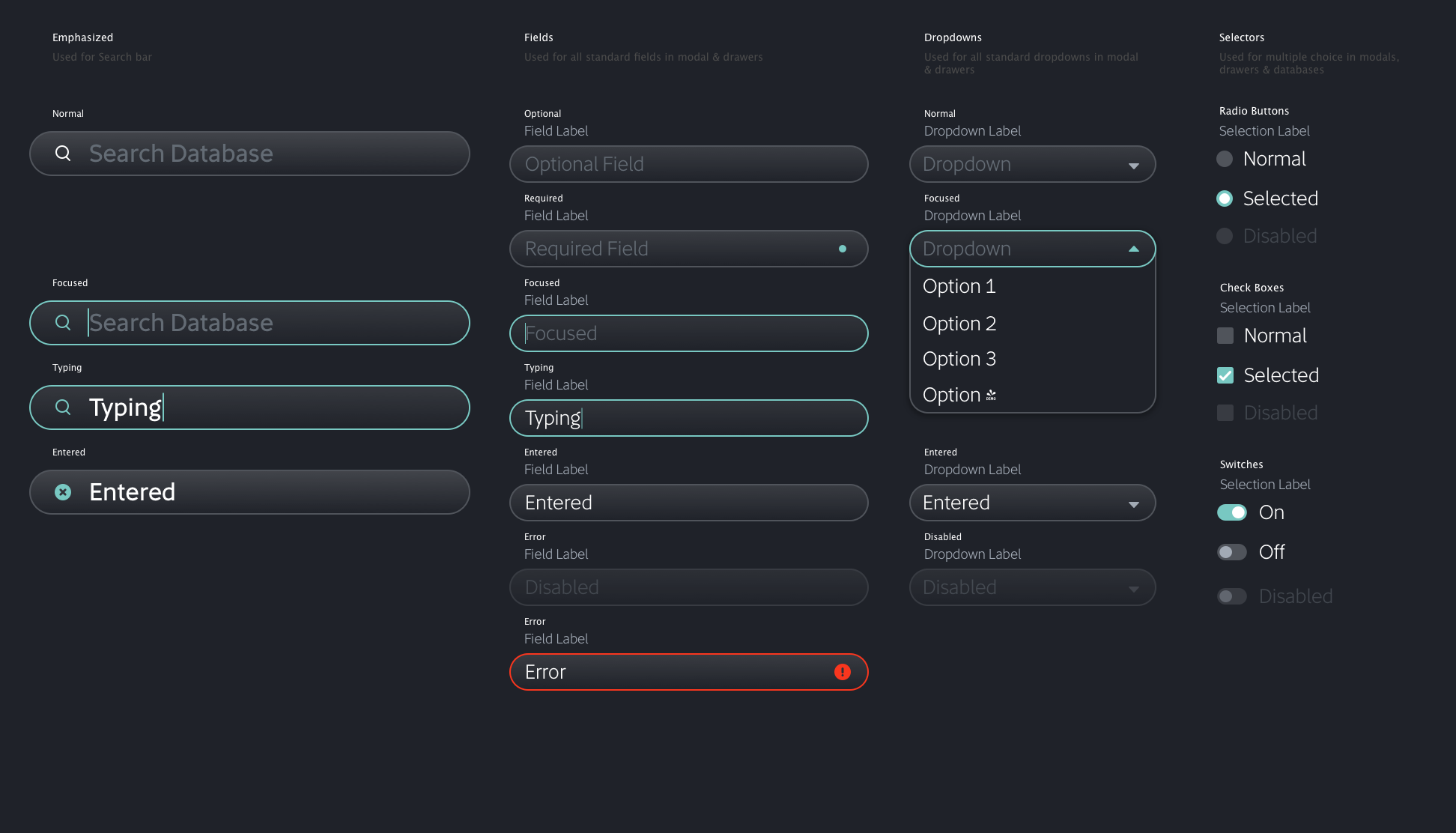Choose Option 3 from the dropdown list

959,359
